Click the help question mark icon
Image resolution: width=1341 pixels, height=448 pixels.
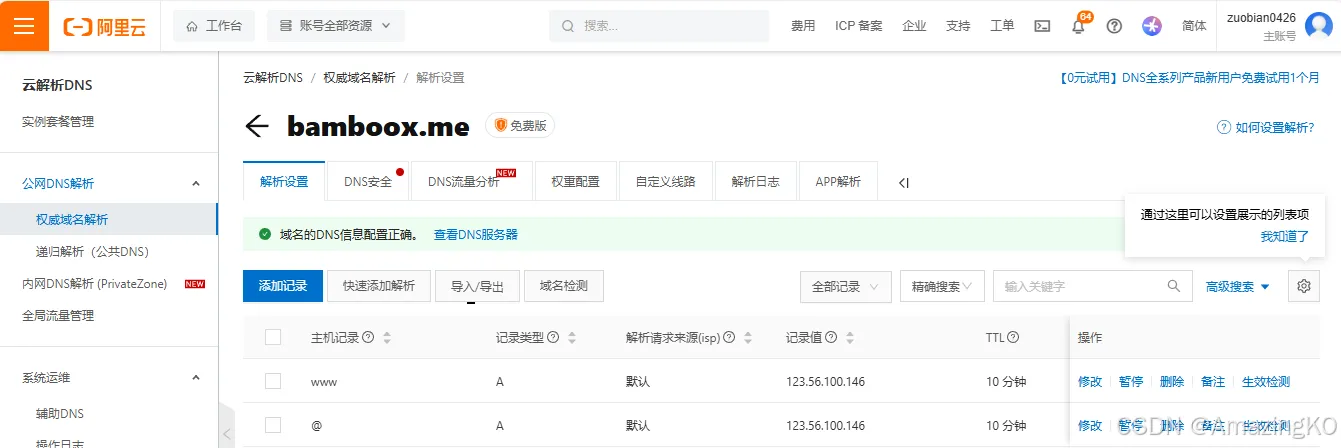click(1114, 26)
